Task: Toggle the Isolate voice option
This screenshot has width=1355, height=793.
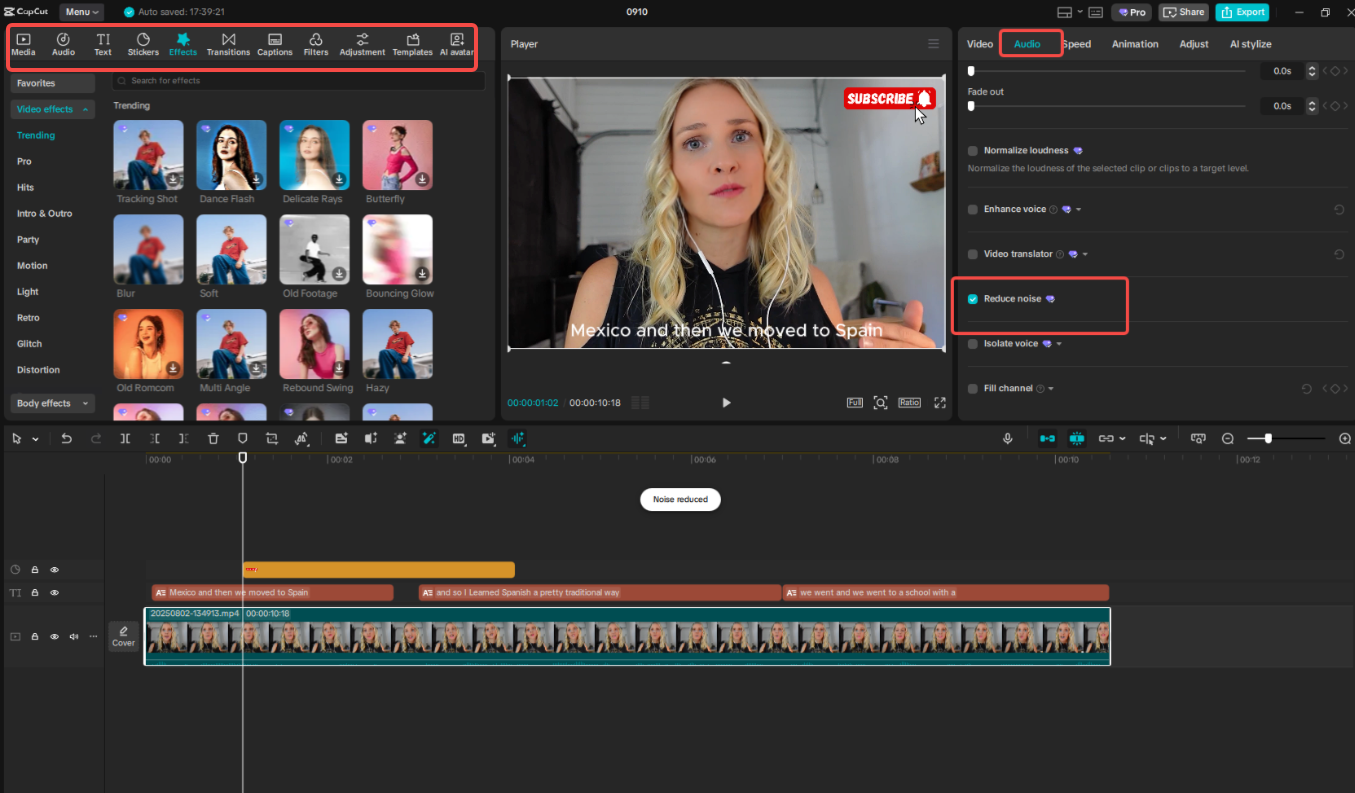Action: coord(971,343)
